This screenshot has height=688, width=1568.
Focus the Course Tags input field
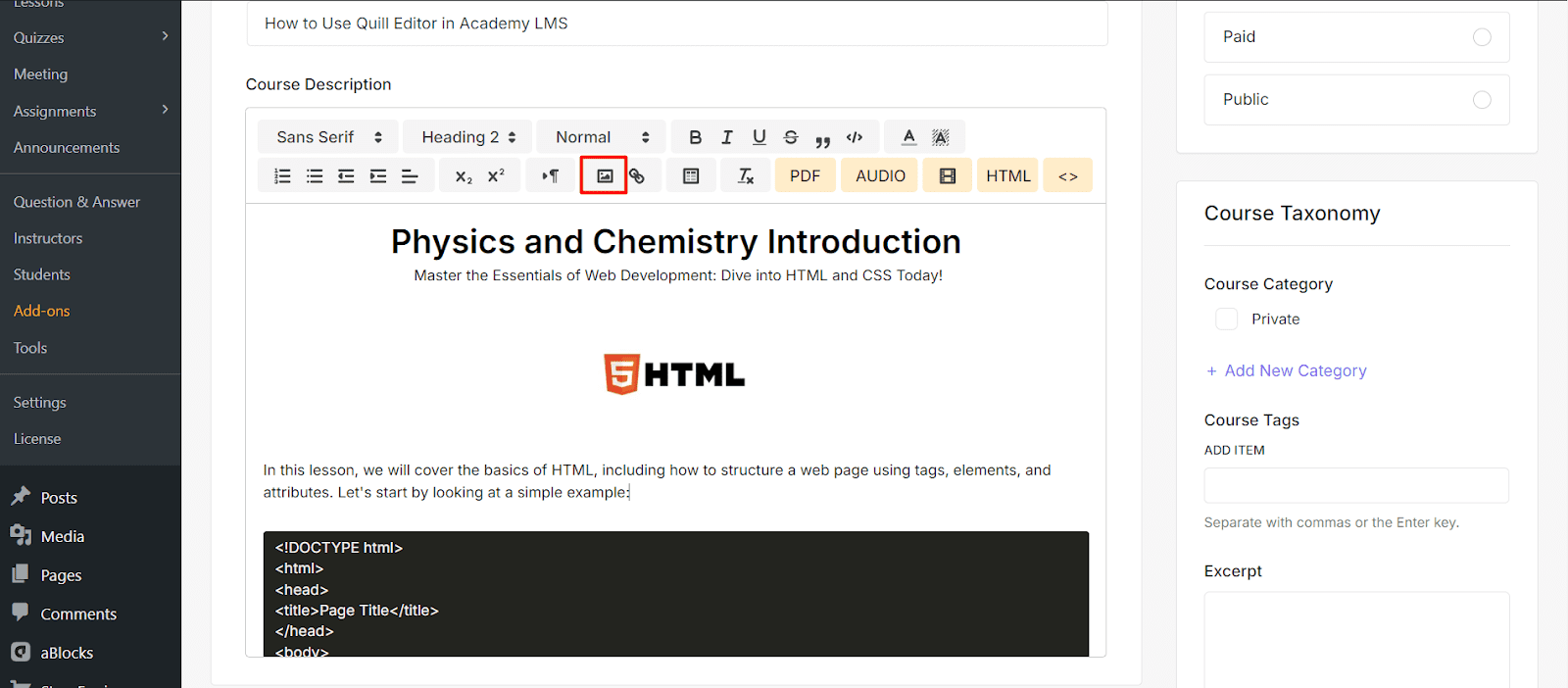click(x=1356, y=486)
